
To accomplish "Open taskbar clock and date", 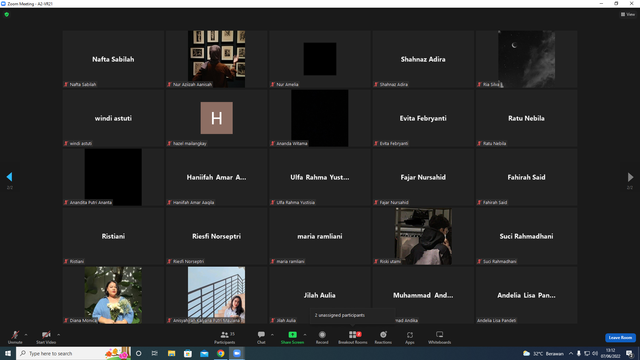I will (610, 353).
